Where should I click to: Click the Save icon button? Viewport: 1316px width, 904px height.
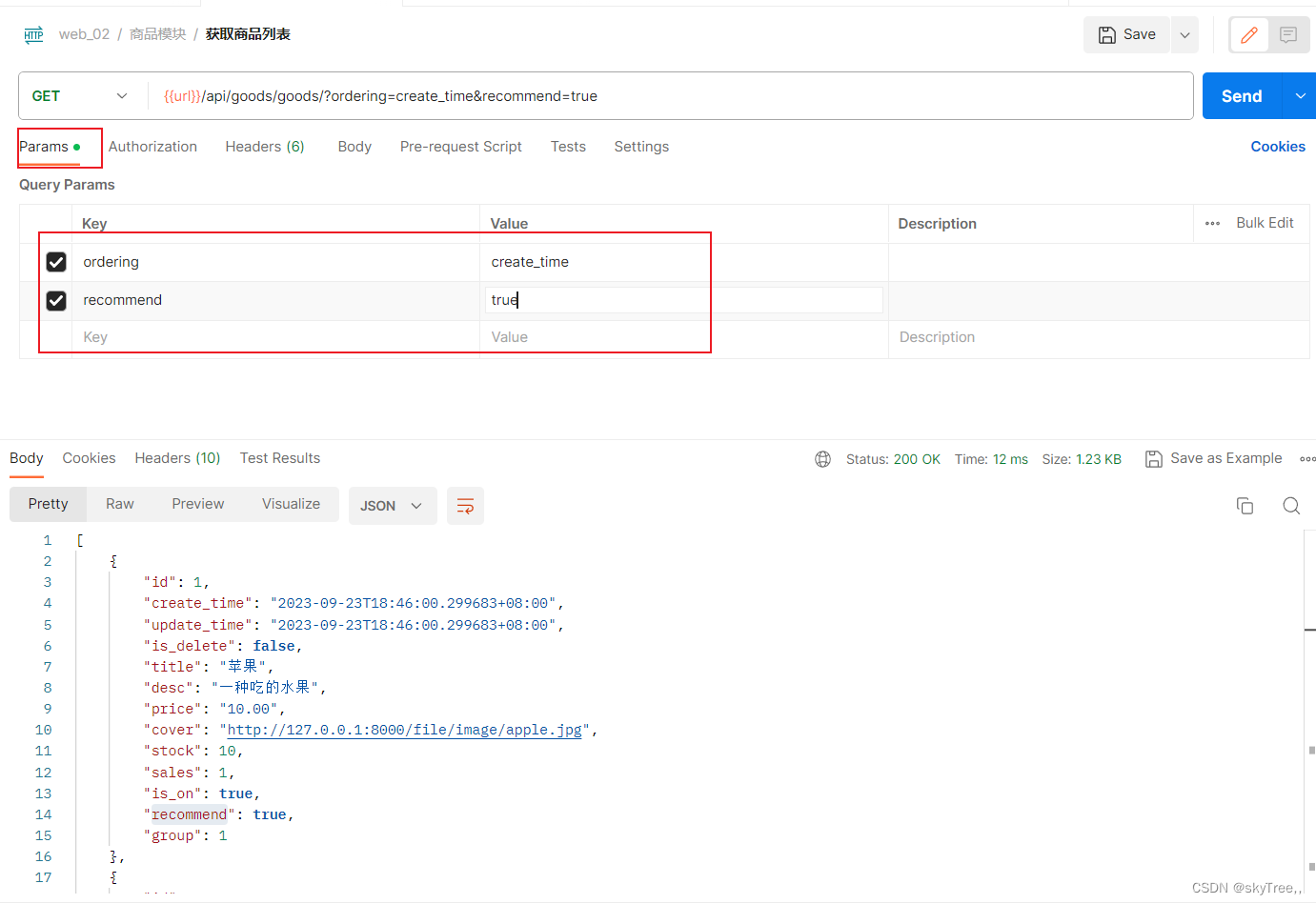pyautogui.click(x=1126, y=34)
